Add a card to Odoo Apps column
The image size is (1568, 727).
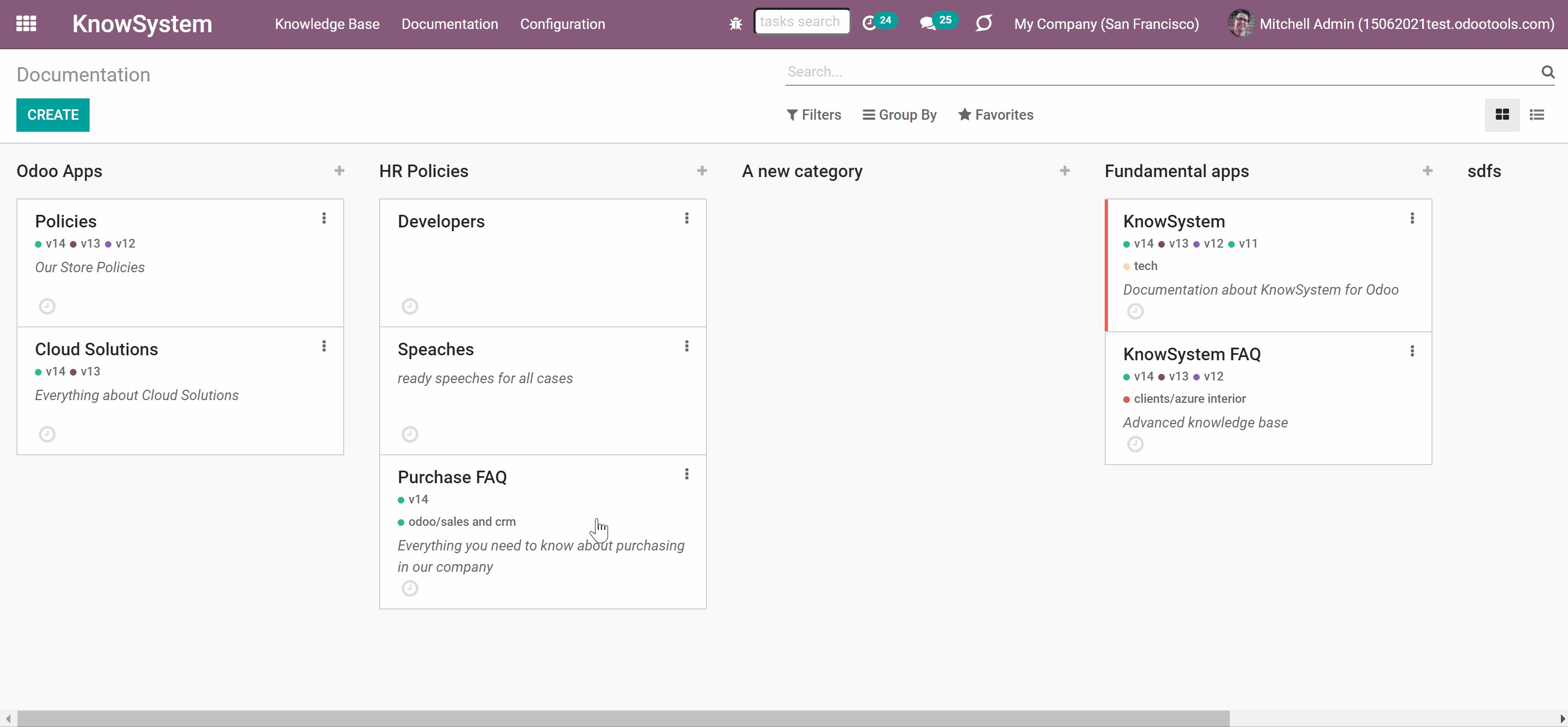[x=339, y=171]
